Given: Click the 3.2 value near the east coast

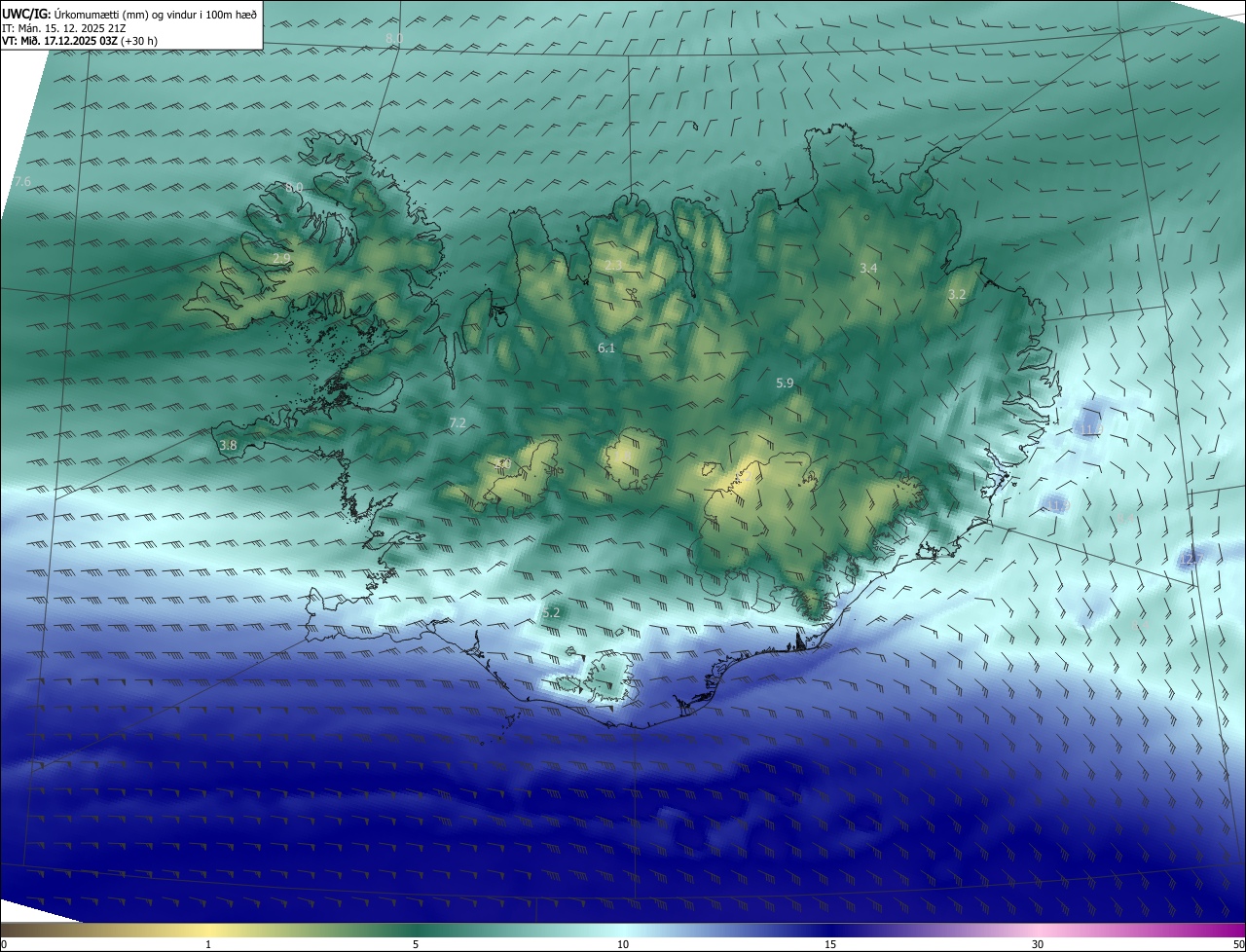Looking at the screenshot, I should (957, 294).
